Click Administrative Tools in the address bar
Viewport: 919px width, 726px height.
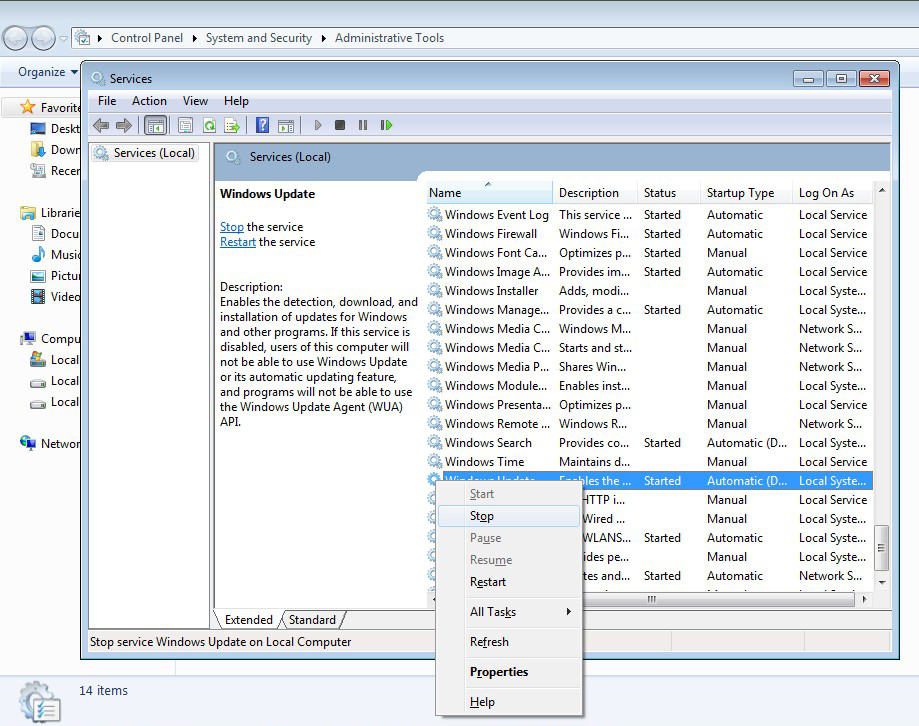[x=389, y=38]
